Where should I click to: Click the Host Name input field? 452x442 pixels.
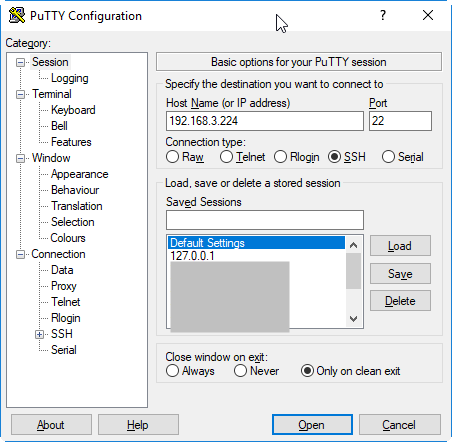pos(265,121)
